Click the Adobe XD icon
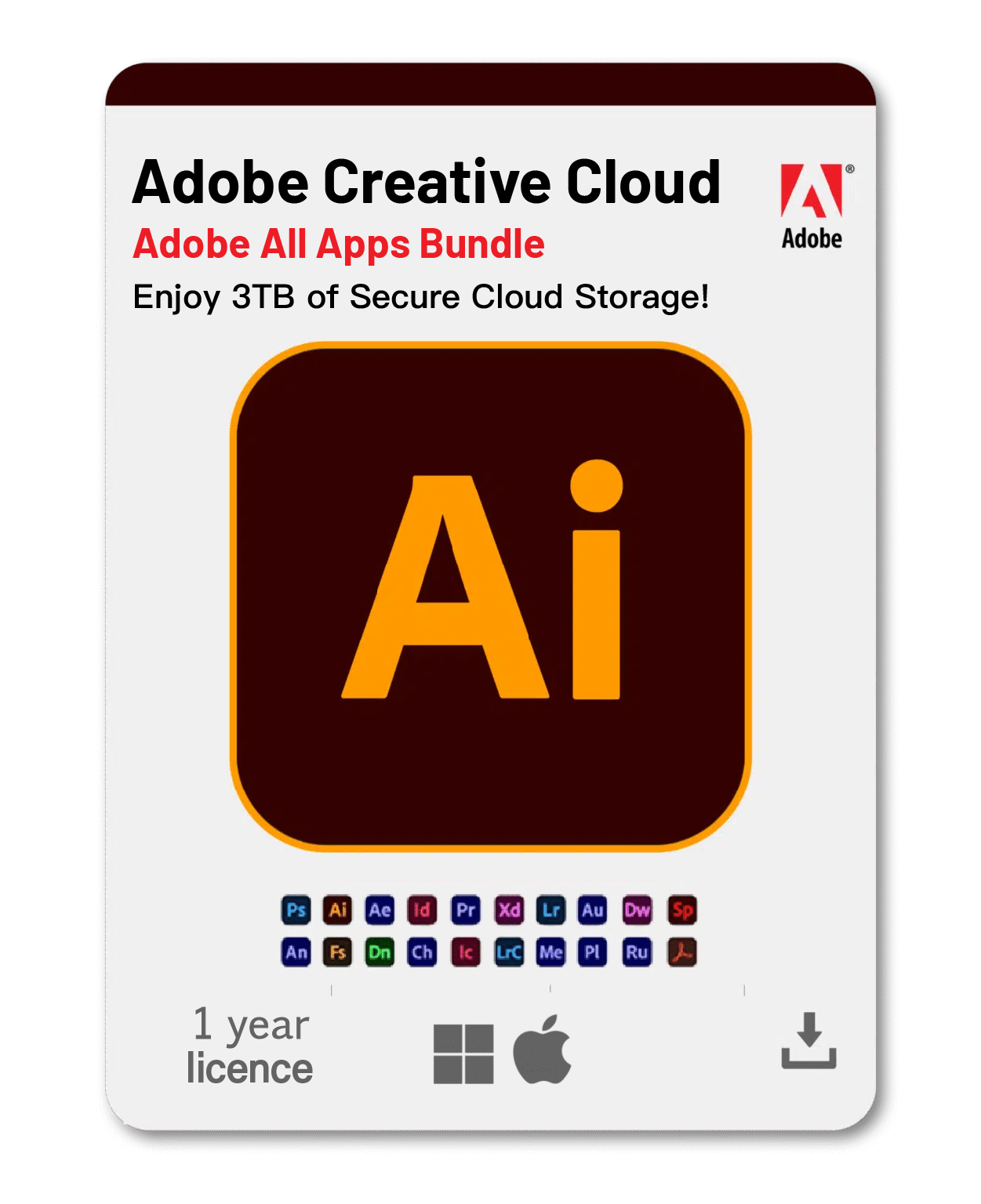The height and width of the screenshot is (1204, 981). (509, 910)
